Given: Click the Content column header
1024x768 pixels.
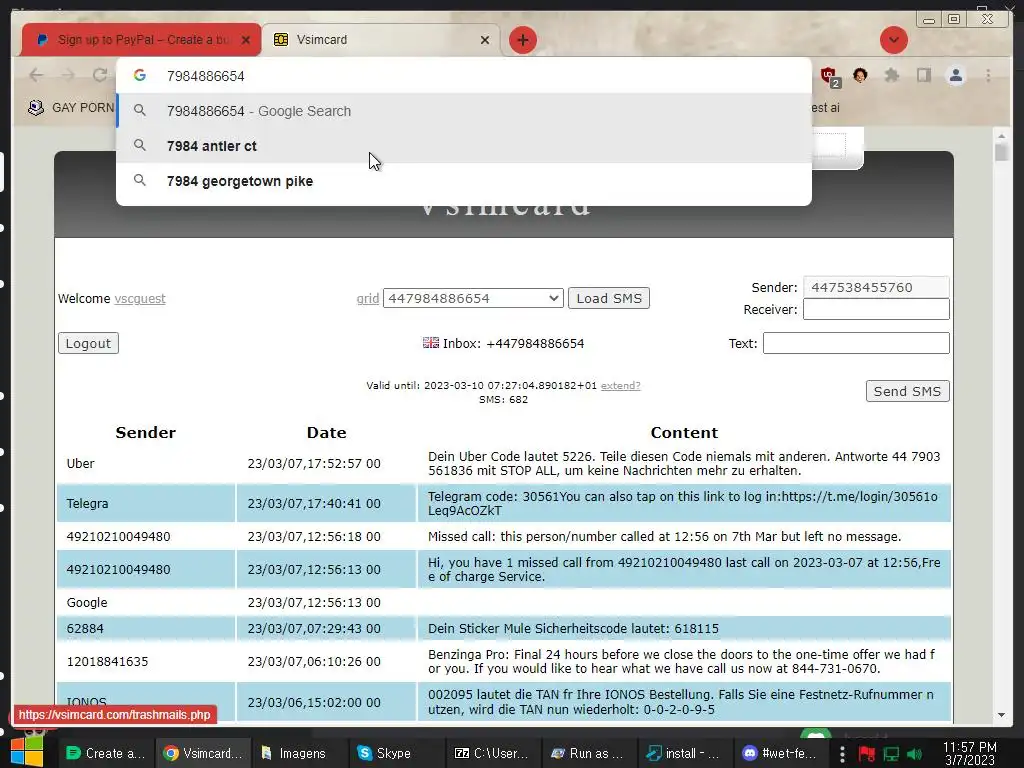Looking at the screenshot, I should pos(684,432).
